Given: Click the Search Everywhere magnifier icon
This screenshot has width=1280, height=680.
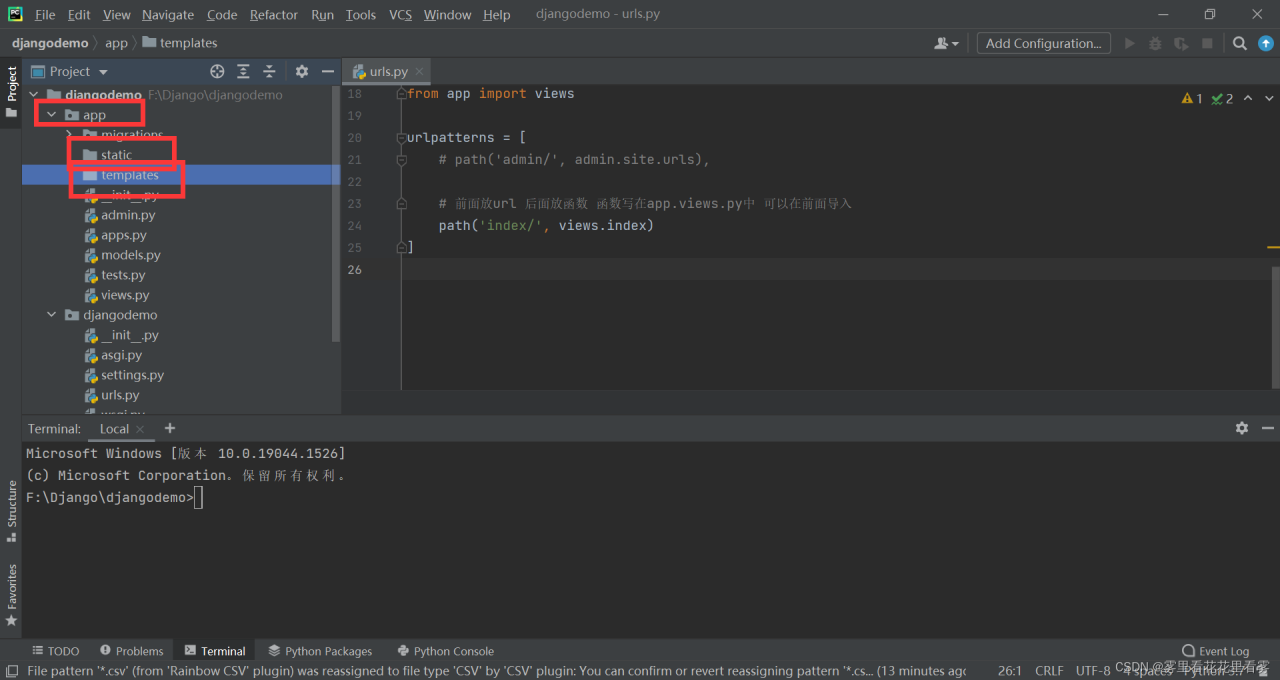Looking at the screenshot, I should click(x=1240, y=43).
